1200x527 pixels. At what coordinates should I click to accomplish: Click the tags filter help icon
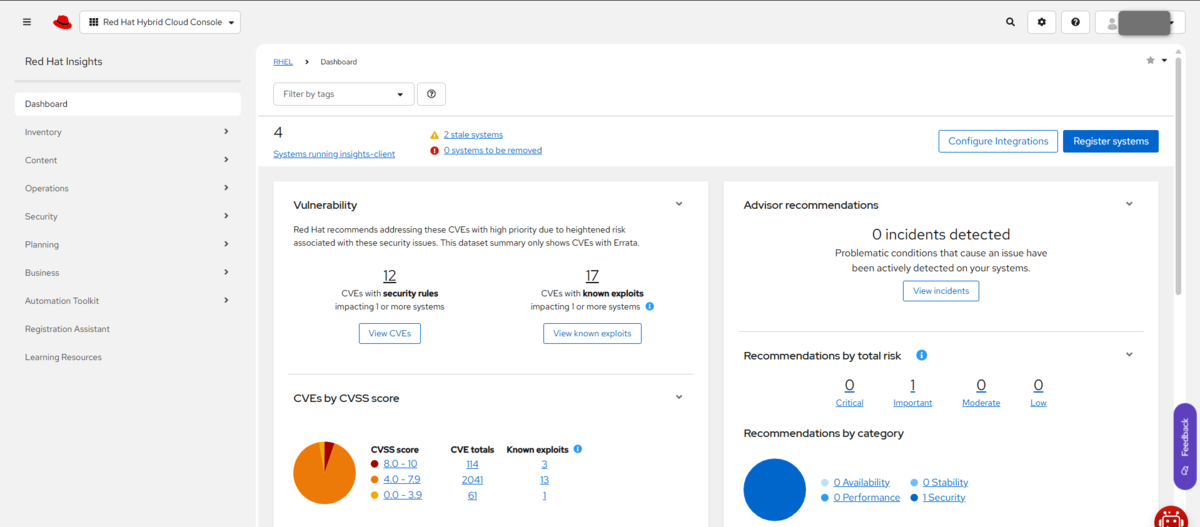[431, 94]
